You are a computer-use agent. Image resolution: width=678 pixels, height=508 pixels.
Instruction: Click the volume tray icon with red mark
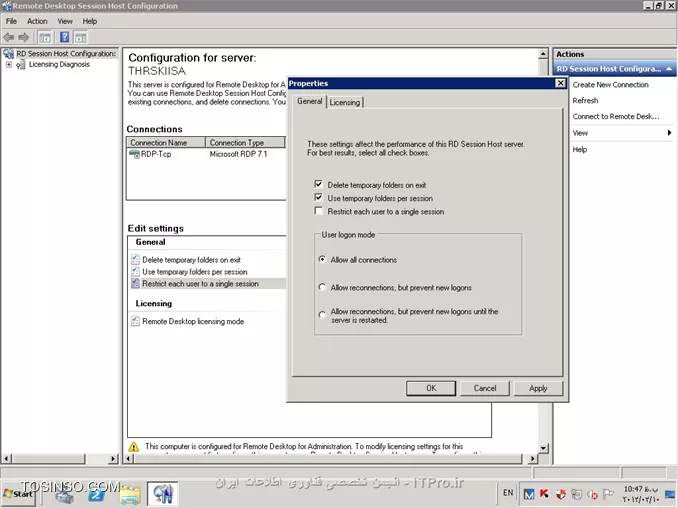click(x=592, y=495)
